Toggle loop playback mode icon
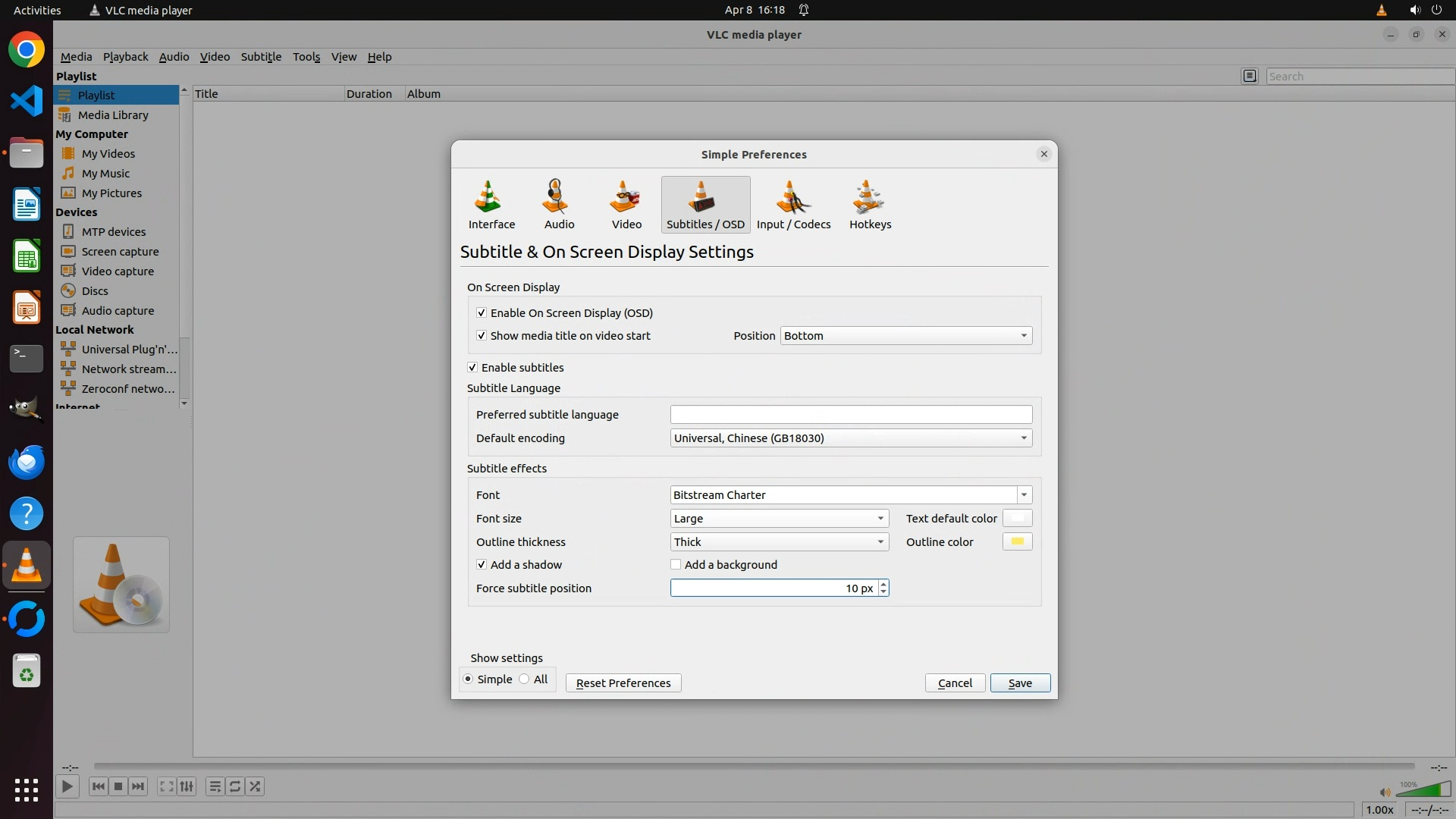The width and height of the screenshot is (1456, 819). (235, 787)
